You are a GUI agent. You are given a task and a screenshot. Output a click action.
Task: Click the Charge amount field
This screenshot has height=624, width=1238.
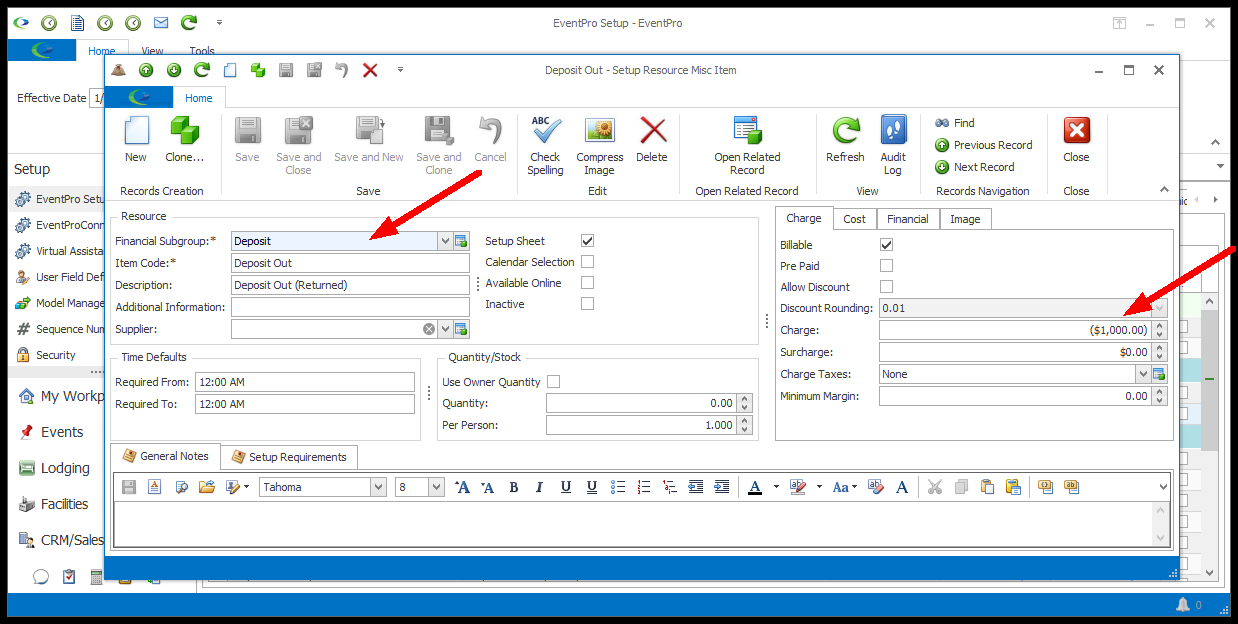coord(1016,330)
